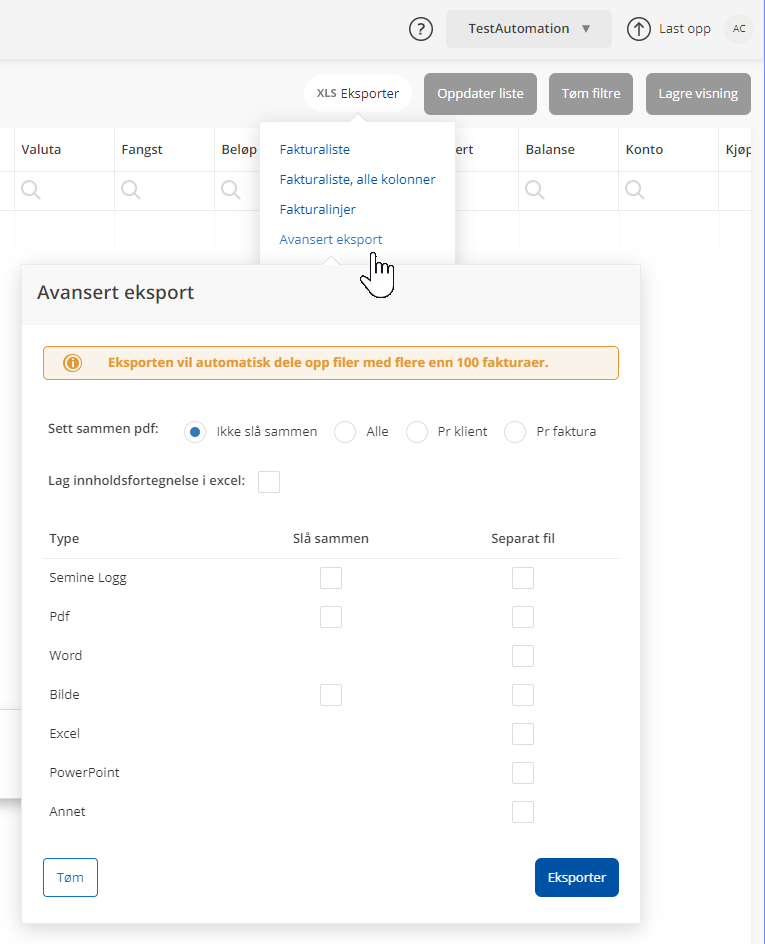Click the orange info icon in banner

(73, 363)
